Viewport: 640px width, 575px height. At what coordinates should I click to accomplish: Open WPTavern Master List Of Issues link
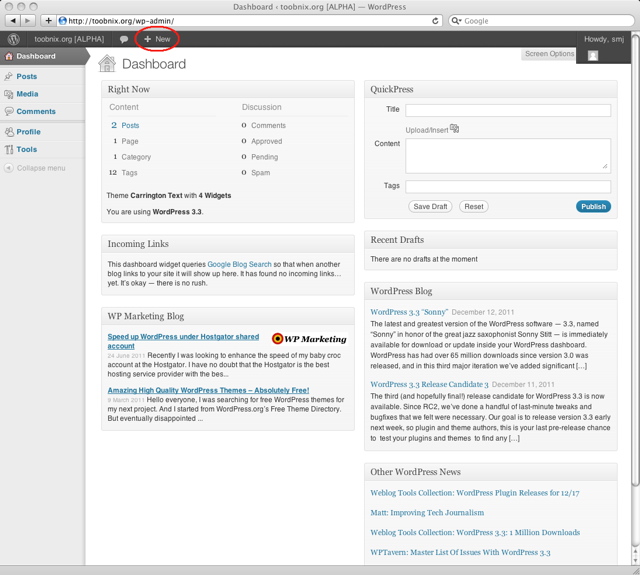460,552
